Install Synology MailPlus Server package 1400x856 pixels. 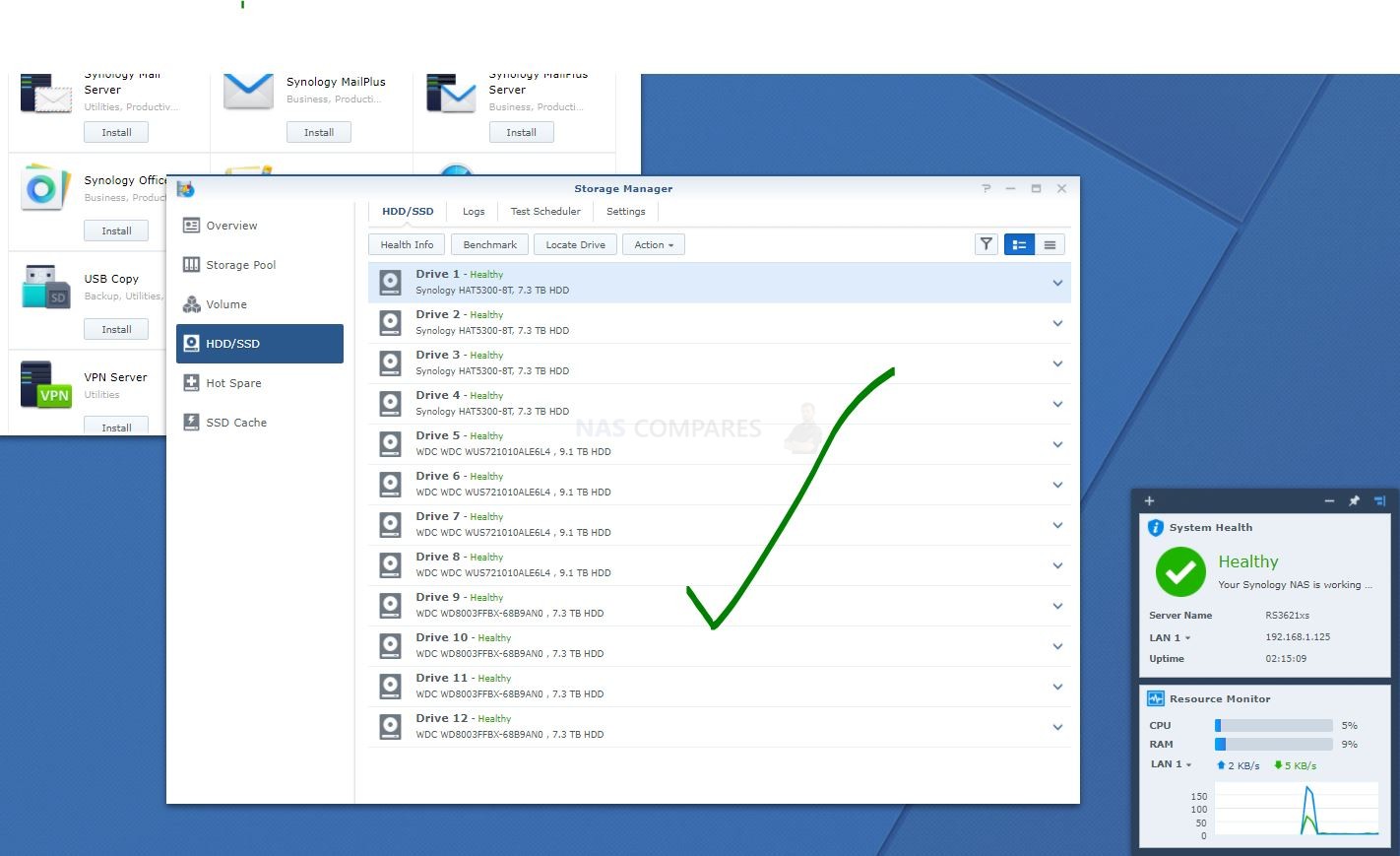(x=522, y=132)
